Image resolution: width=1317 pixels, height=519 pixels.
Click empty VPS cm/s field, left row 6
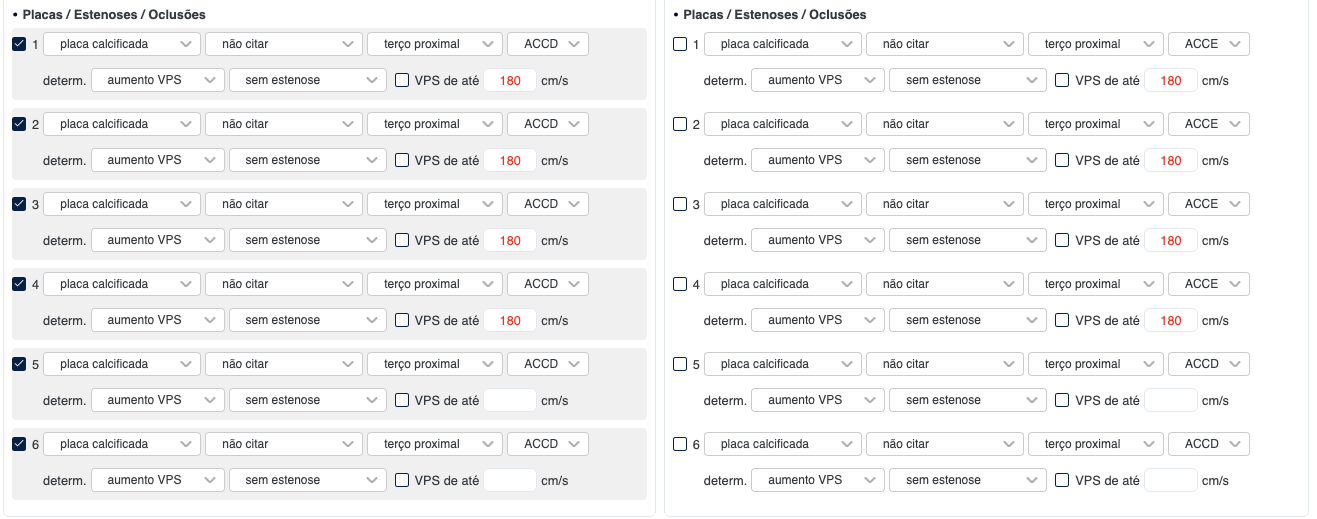tap(510, 480)
